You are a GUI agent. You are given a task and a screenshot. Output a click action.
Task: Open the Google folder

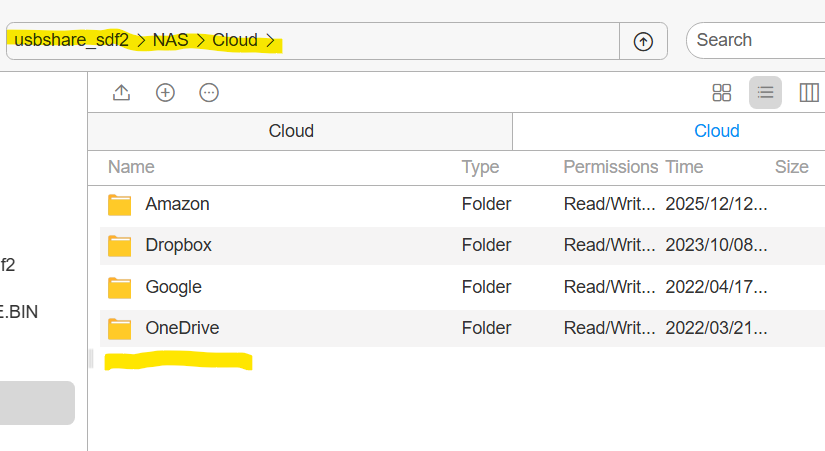point(174,287)
